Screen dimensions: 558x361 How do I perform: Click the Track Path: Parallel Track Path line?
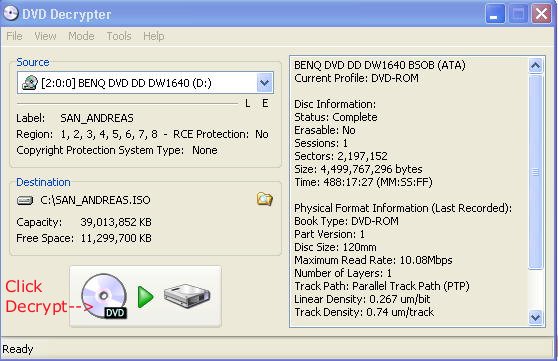[x=381, y=286]
